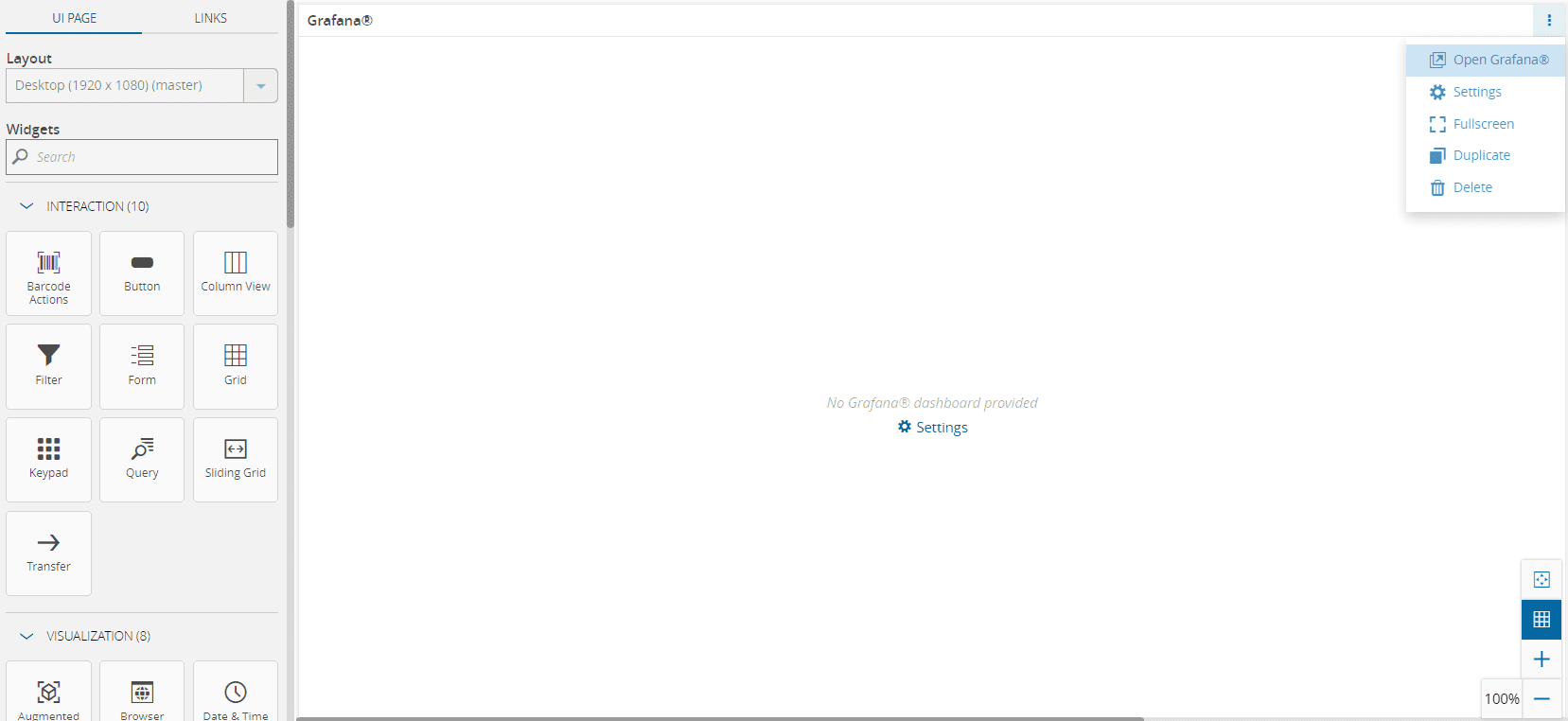The width and height of the screenshot is (1568, 721).
Task: Select the Button widget
Action: coord(142,273)
